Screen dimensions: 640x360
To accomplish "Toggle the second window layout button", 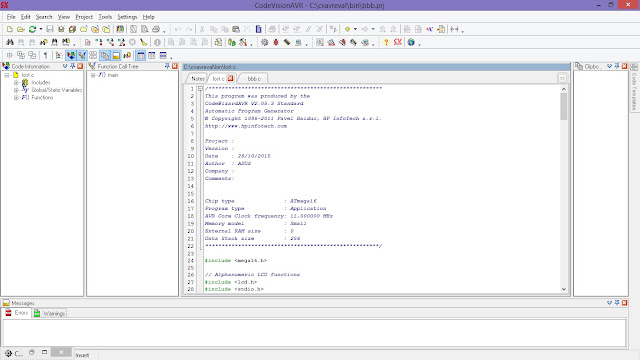I will [152, 55].
